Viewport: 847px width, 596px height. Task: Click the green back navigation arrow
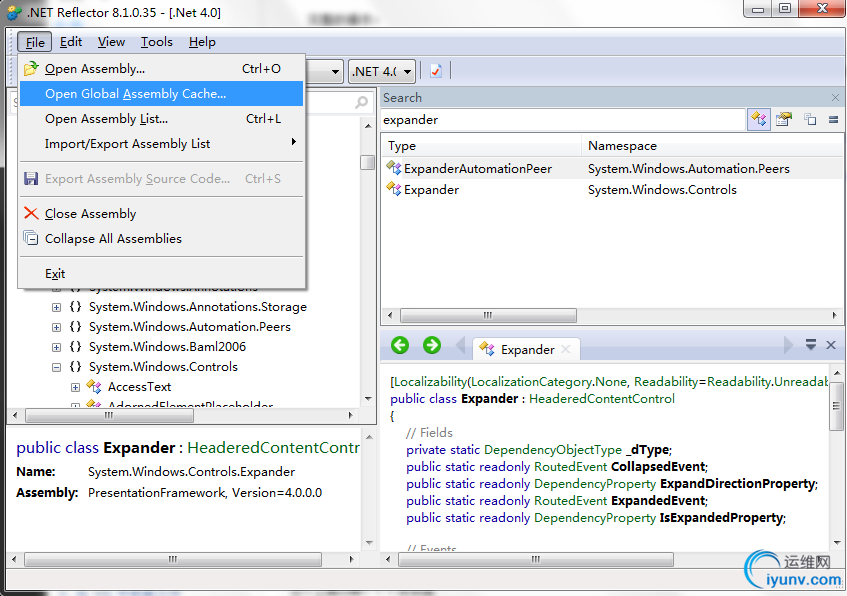(400, 345)
